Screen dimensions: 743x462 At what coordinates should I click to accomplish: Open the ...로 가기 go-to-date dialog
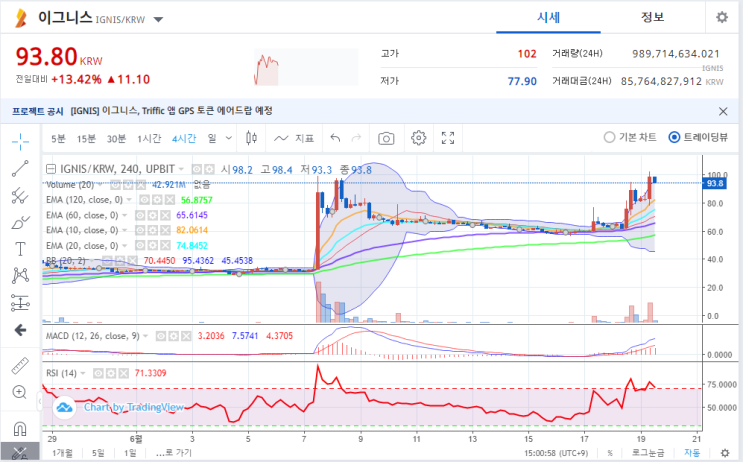point(174,453)
